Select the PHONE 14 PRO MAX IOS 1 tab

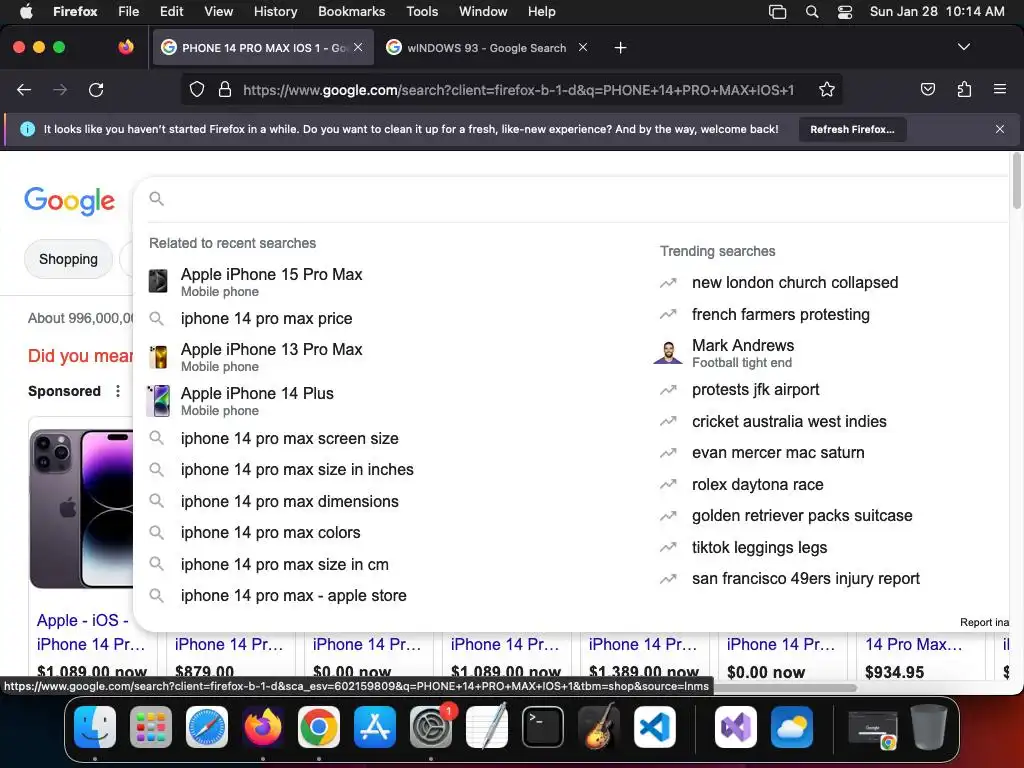pos(263,48)
